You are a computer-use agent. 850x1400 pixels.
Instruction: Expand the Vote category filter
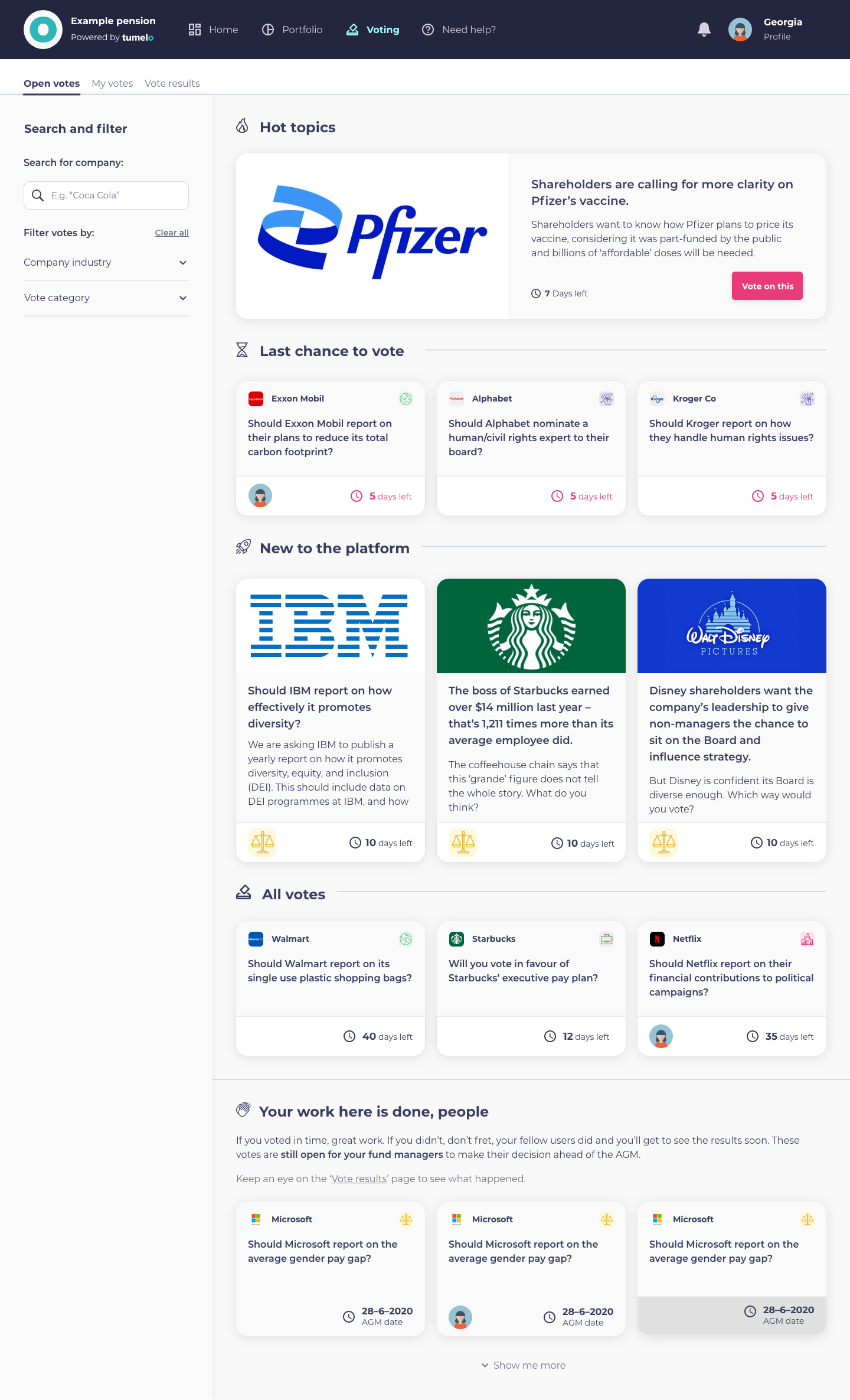(x=106, y=298)
